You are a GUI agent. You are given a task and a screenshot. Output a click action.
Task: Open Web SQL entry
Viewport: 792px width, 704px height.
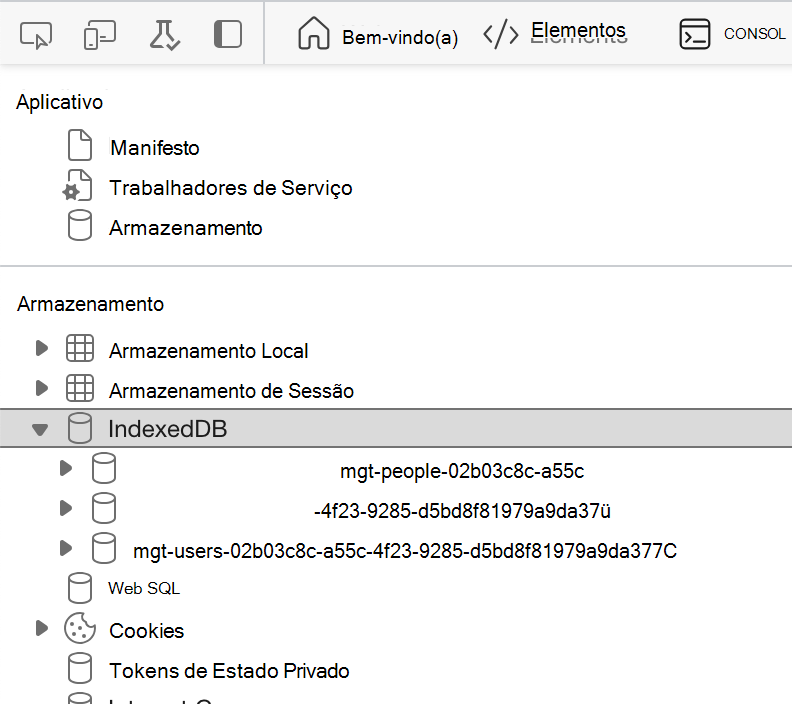click(x=144, y=588)
